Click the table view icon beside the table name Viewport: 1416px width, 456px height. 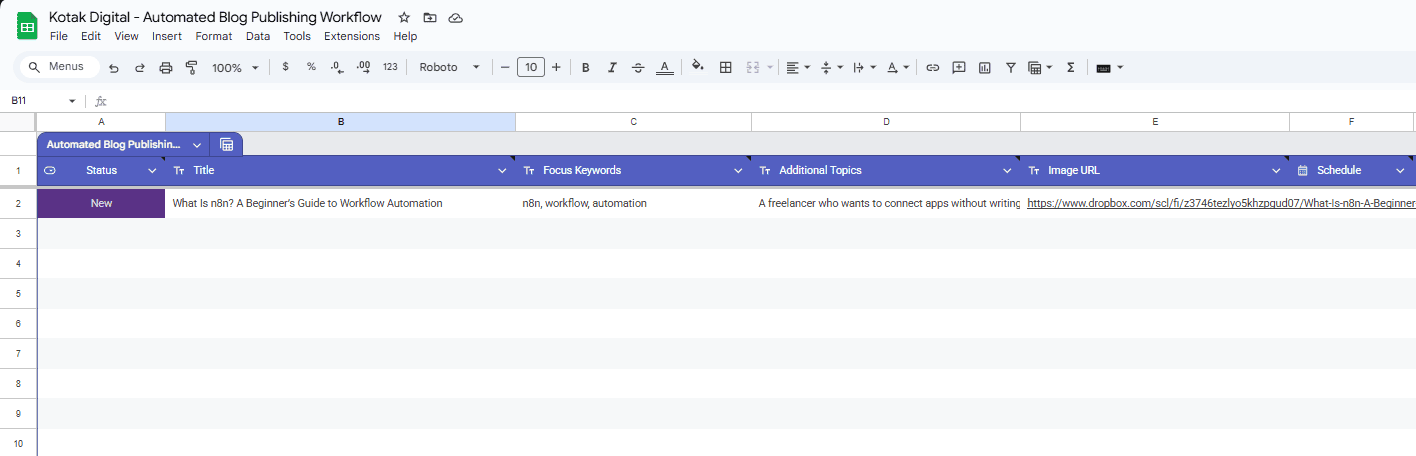click(227, 144)
